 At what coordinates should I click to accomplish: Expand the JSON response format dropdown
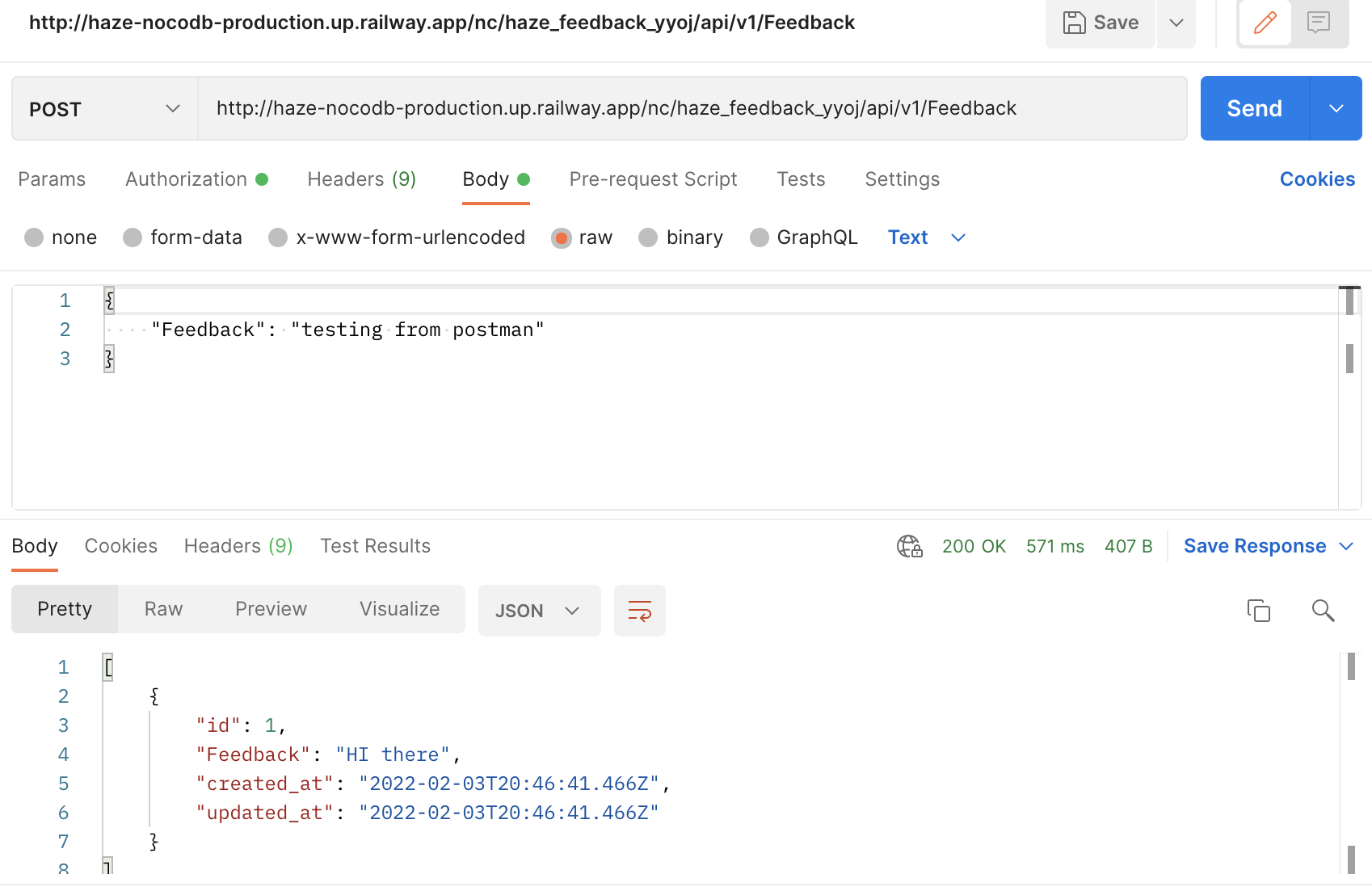click(539, 611)
